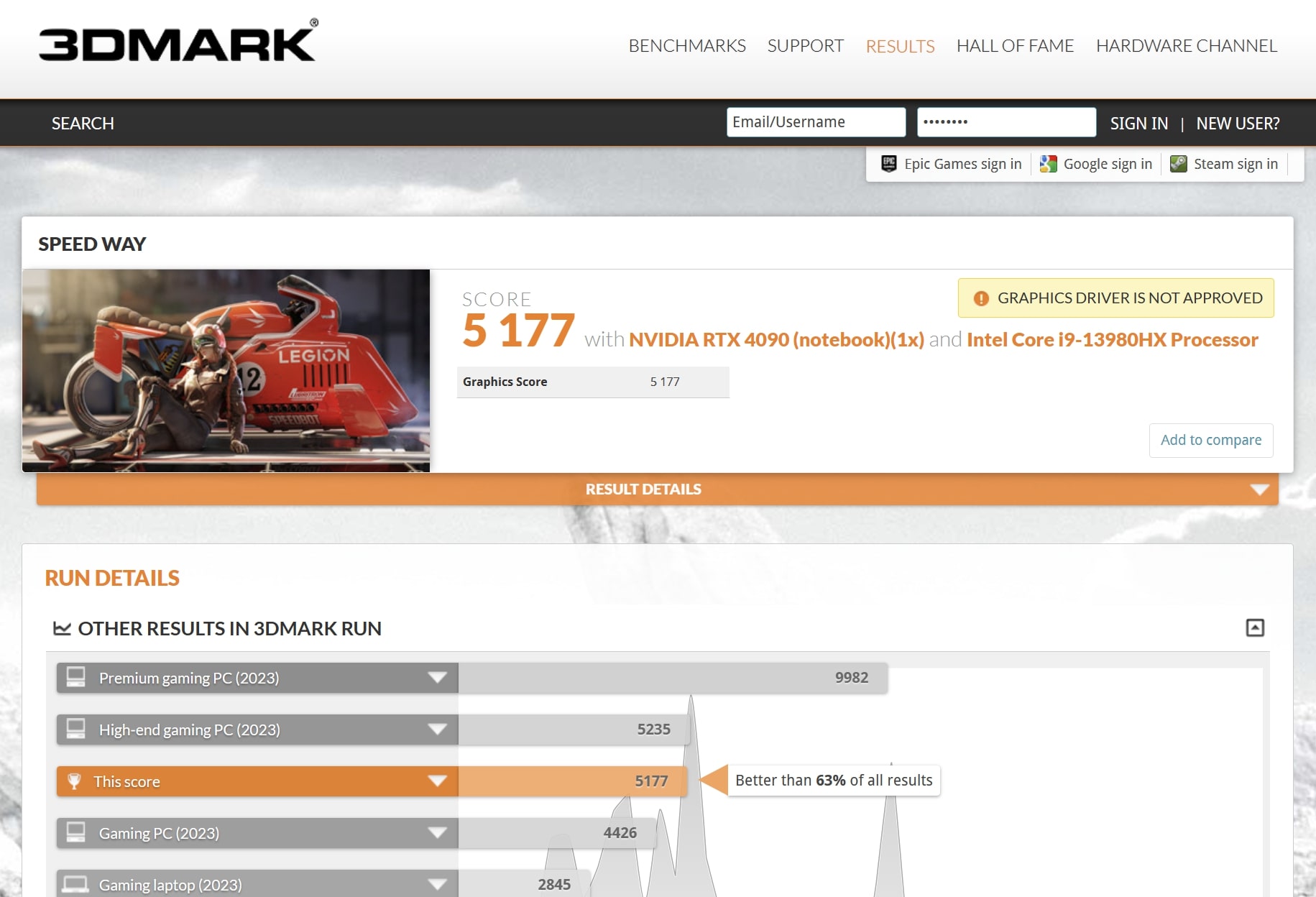Click the Gaming PC score bar 4426
This screenshot has width=1316, height=897.
(x=557, y=833)
